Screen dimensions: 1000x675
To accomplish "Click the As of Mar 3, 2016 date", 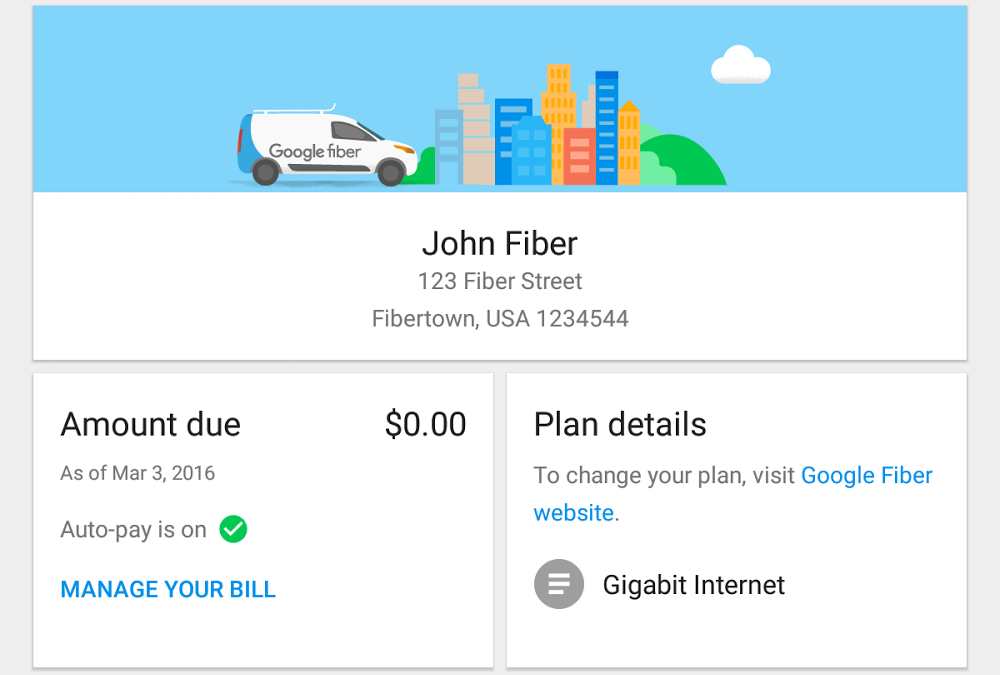I will 138,473.
